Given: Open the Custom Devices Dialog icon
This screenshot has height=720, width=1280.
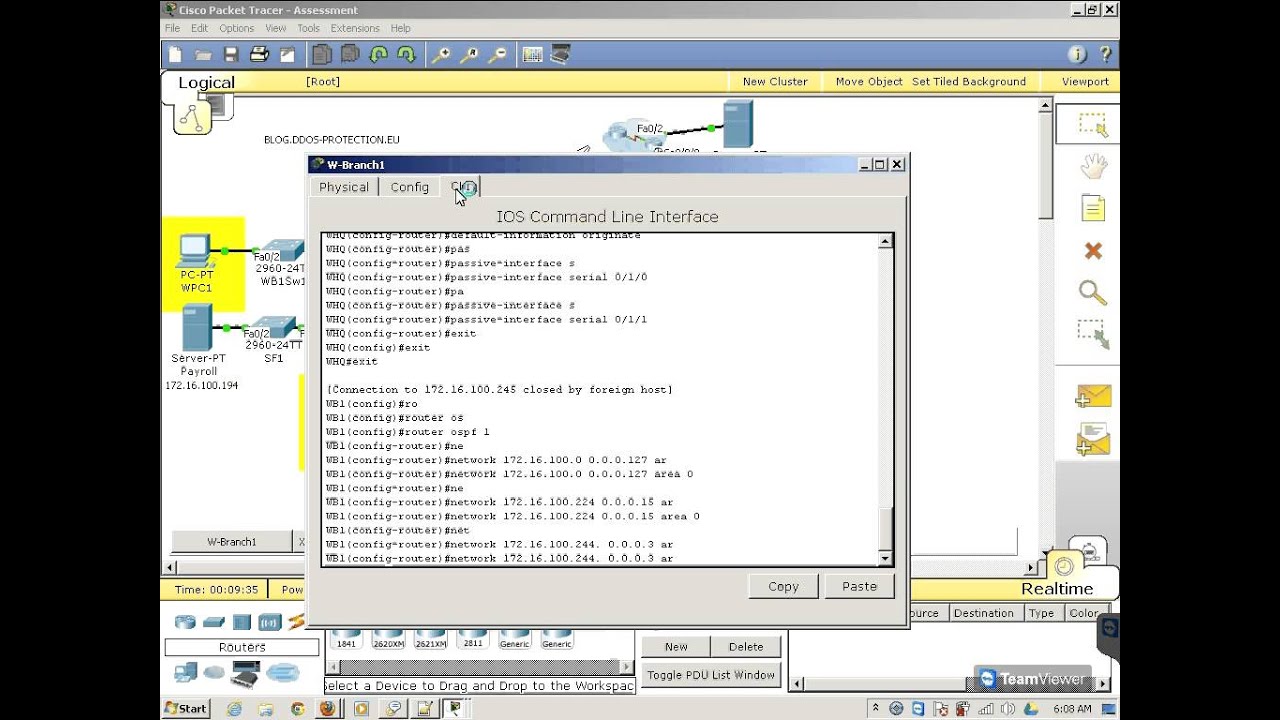Looking at the screenshot, I should point(560,55).
